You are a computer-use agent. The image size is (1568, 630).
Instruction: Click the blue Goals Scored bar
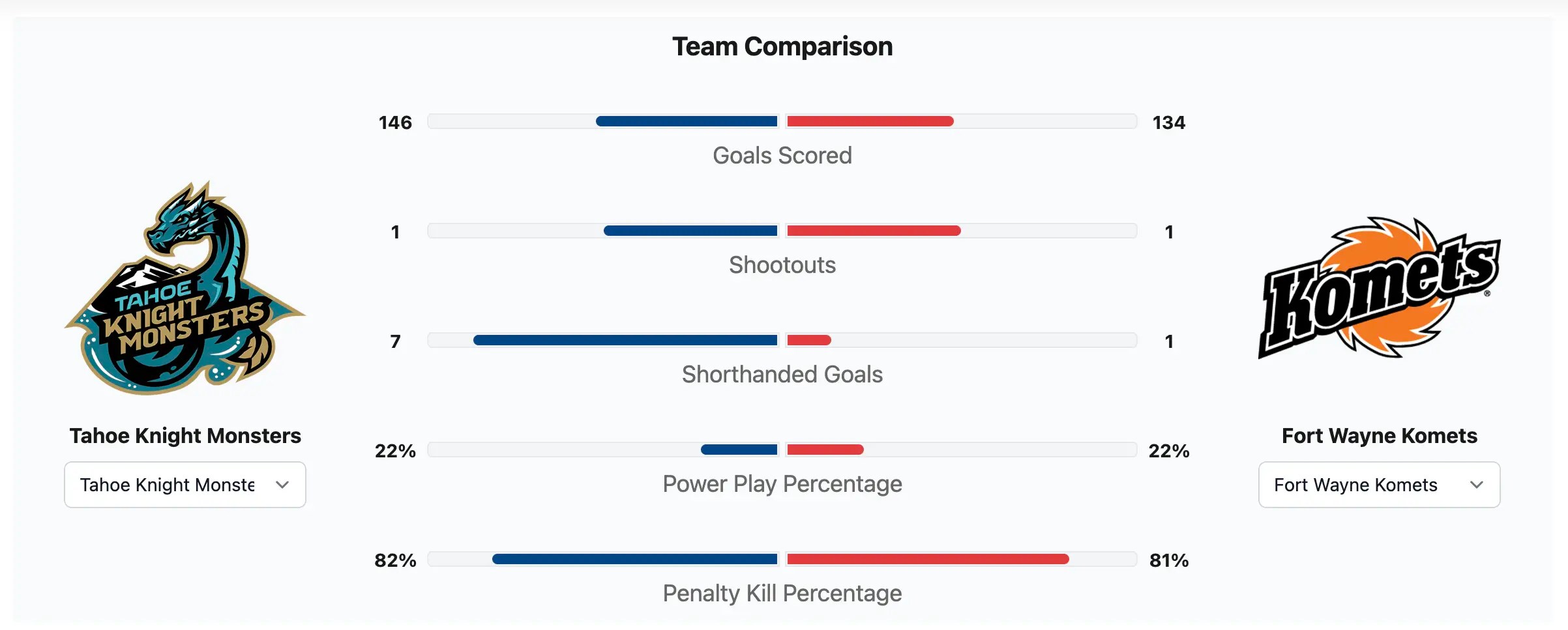(x=687, y=121)
